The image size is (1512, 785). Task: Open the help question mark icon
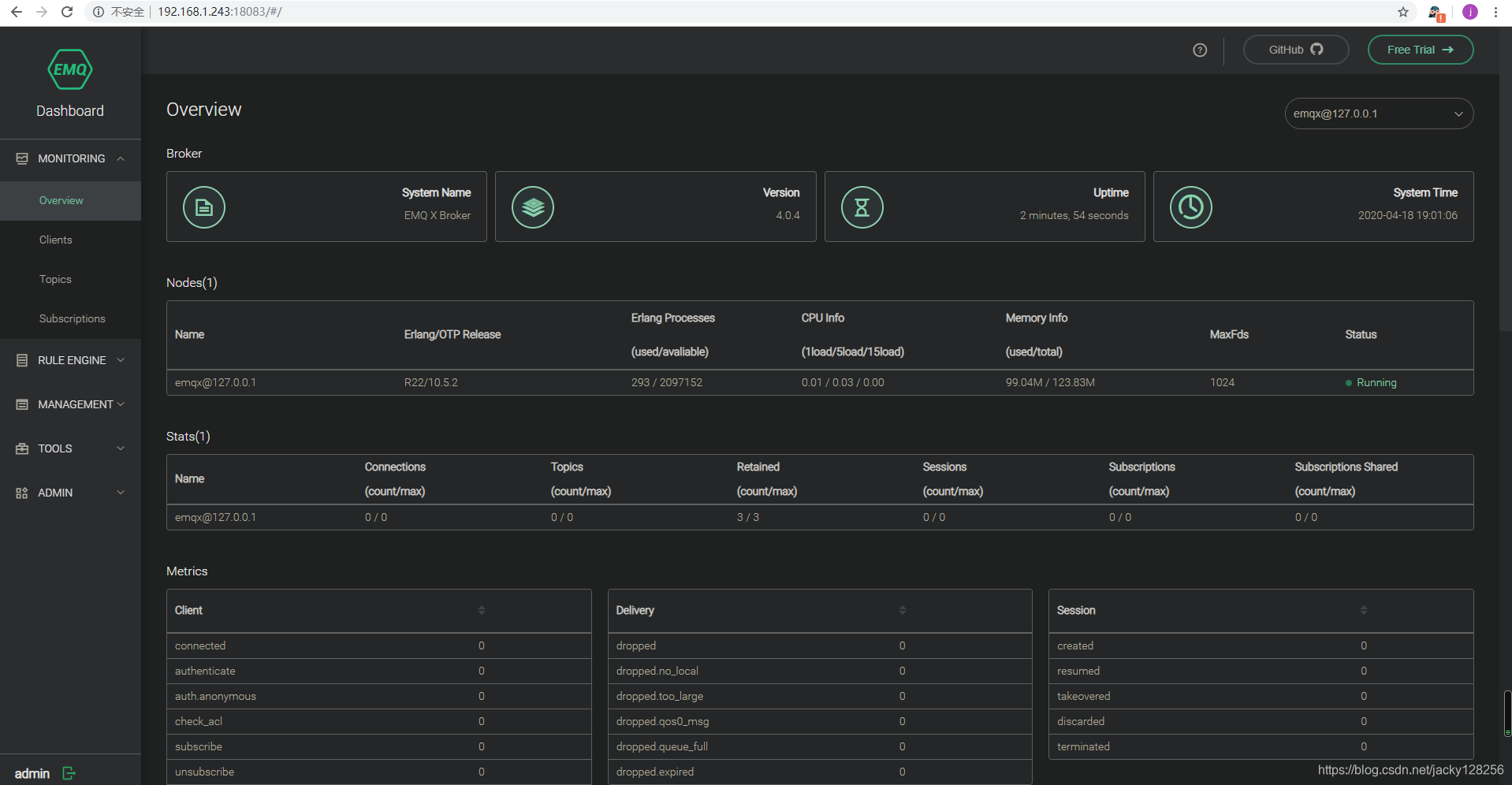[x=1200, y=50]
